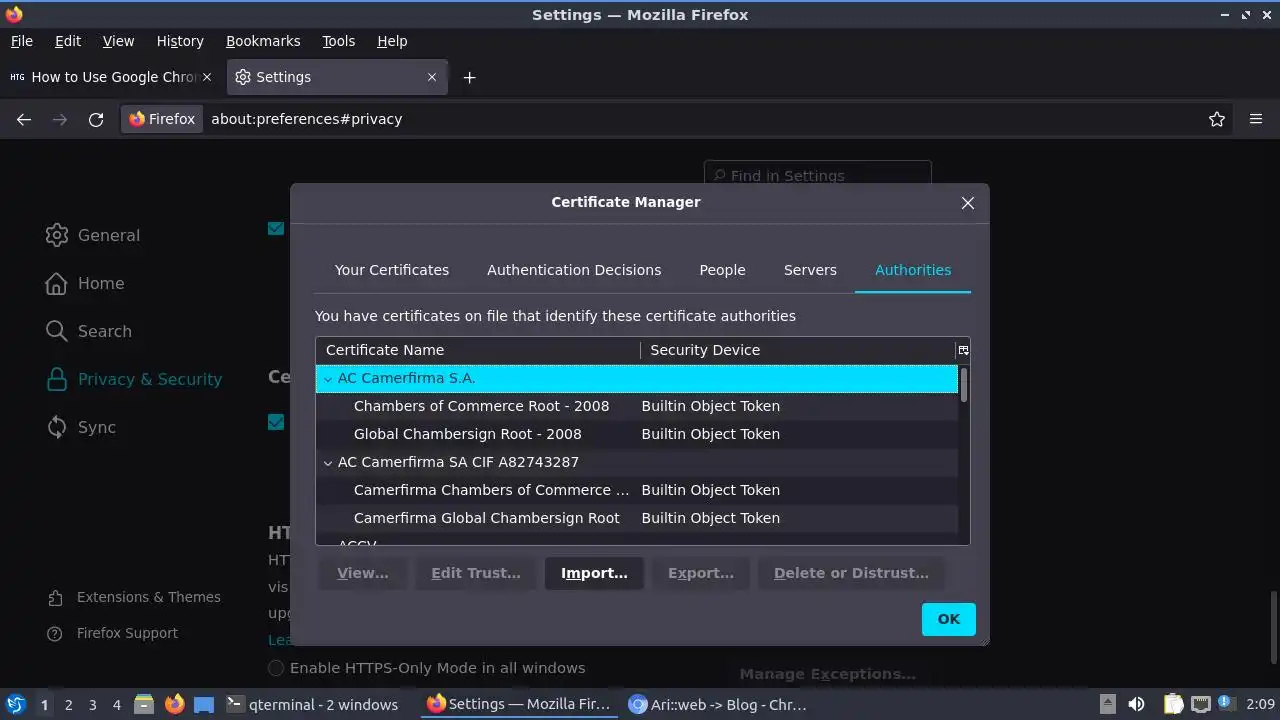Sort by Certificate Name column header
The height and width of the screenshot is (720, 1280).
[x=478, y=350]
